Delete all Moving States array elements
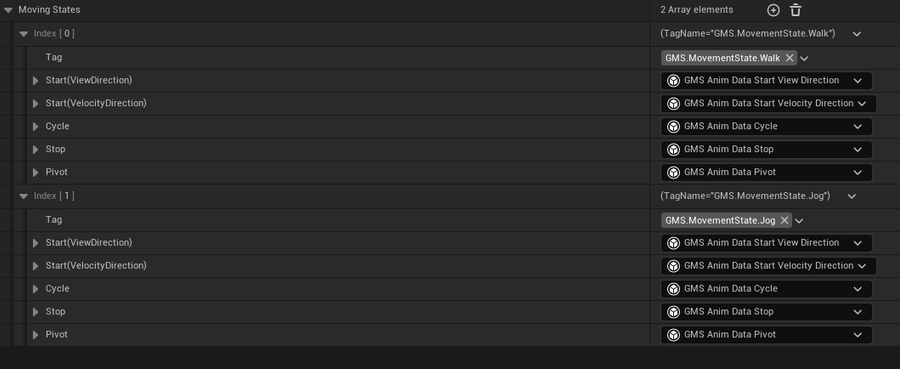 click(x=796, y=10)
